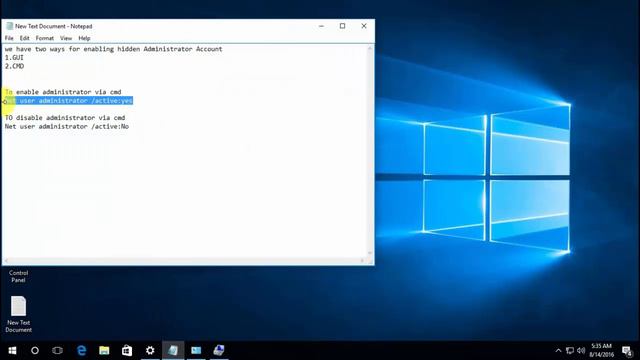Open the File menu in Notepad
This screenshot has height=360, width=640.
pos(9,38)
